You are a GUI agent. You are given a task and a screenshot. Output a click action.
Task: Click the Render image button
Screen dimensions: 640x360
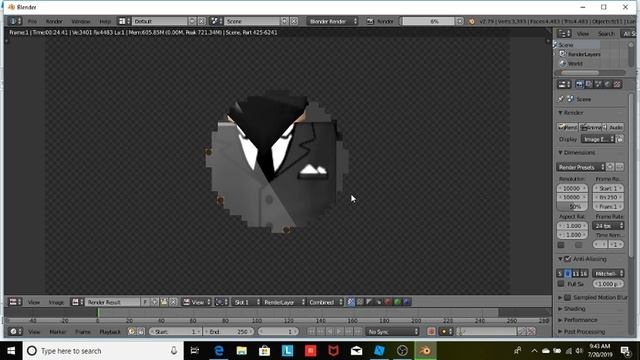tap(568, 127)
